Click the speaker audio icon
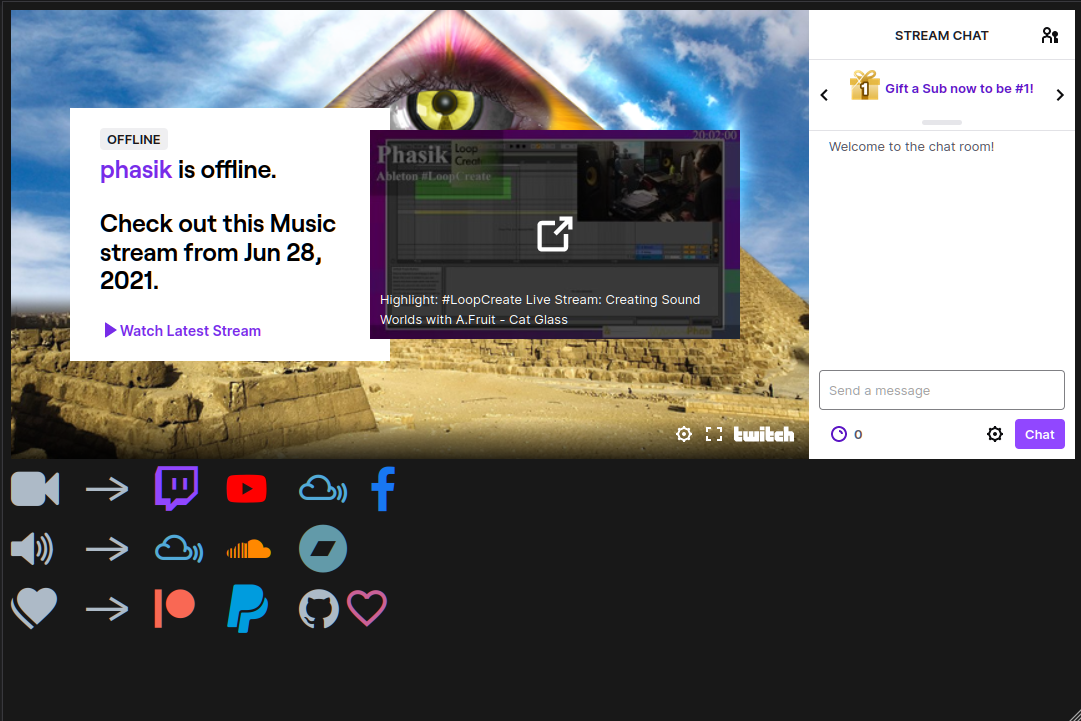The image size is (1081, 721). point(32,549)
